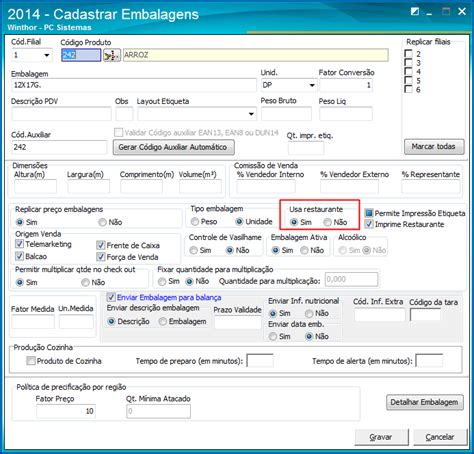Open the product search icon beside Código Produto
The image size is (474, 454).
click(112, 55)
